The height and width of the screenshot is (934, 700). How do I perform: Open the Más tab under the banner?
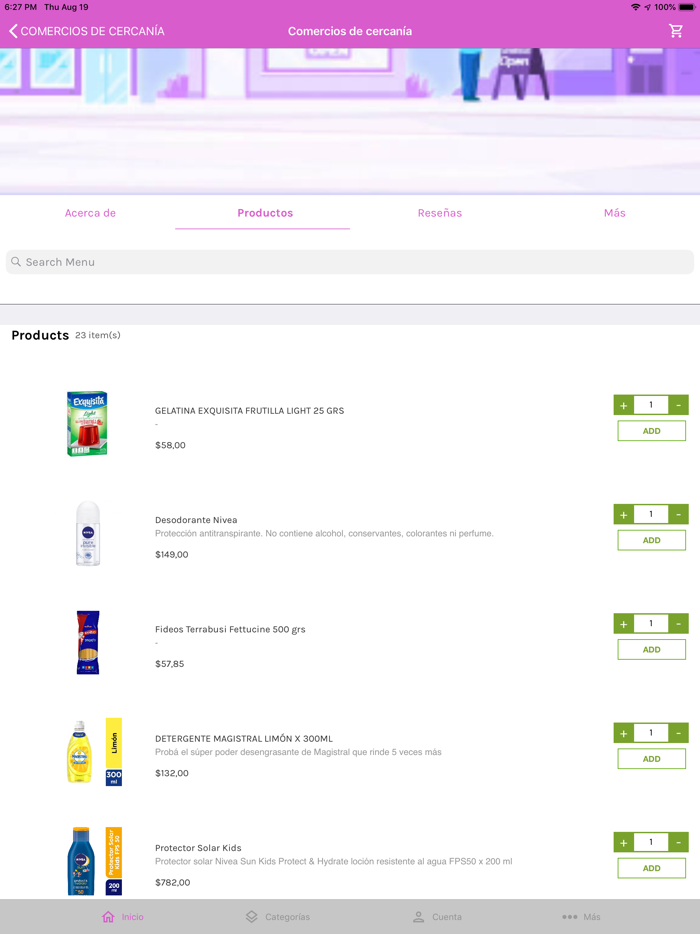614,213
